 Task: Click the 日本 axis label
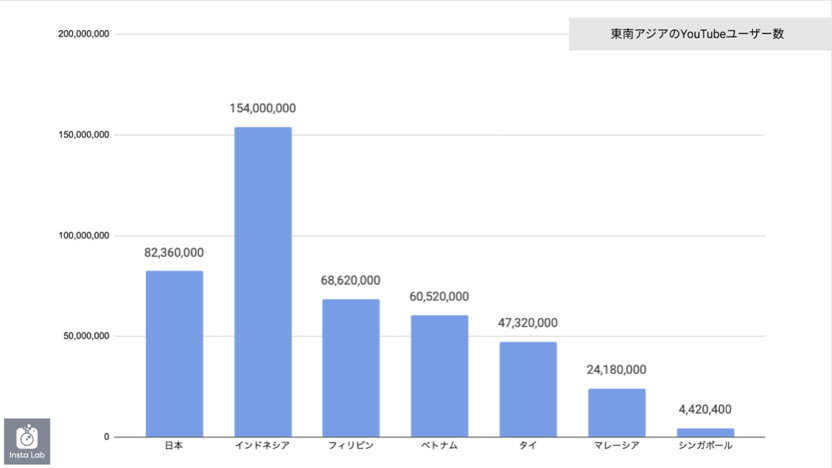pyautogui.click(x=174, y=446)
